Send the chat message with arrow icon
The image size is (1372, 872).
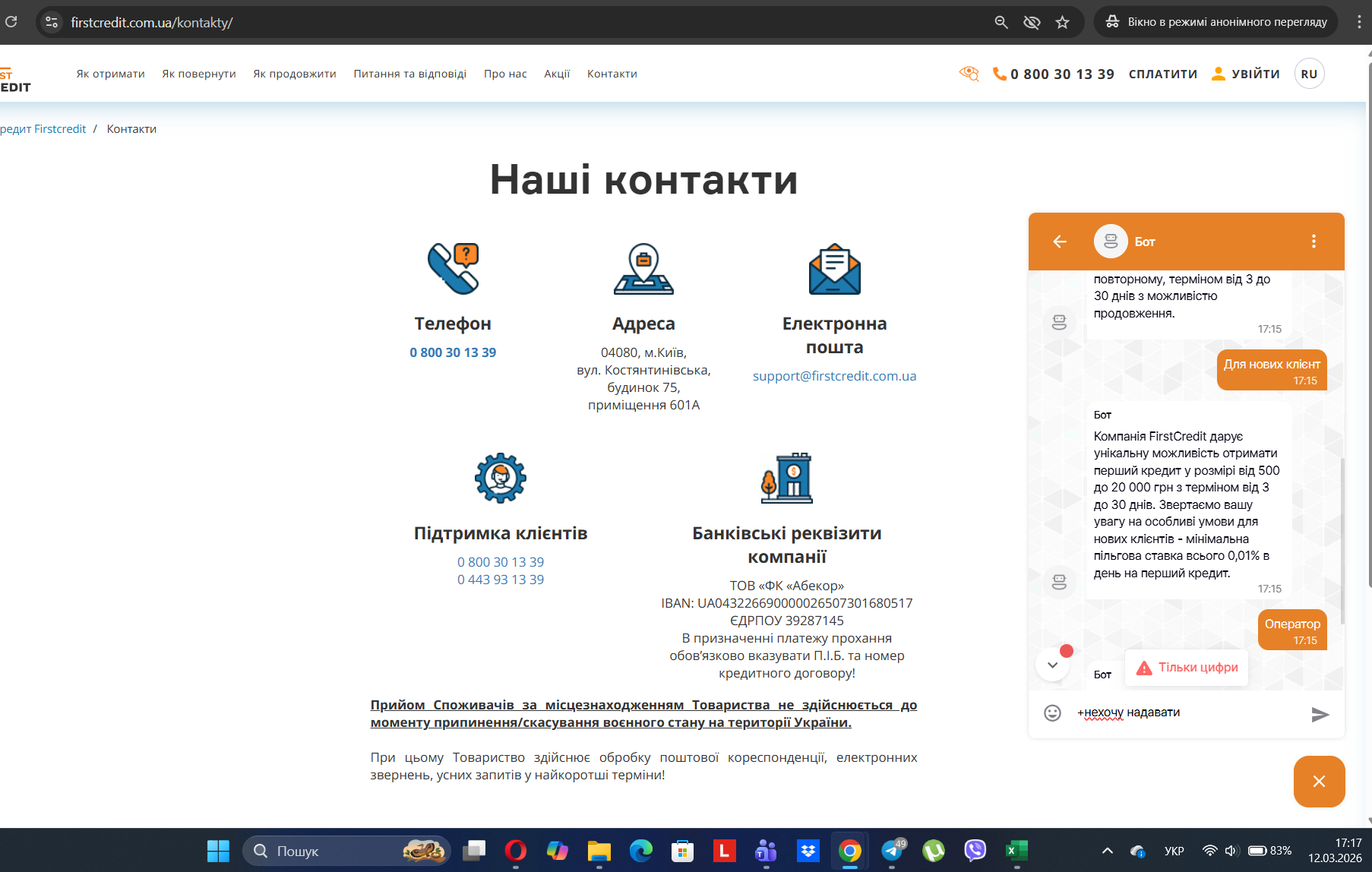tap(1320, 714)
